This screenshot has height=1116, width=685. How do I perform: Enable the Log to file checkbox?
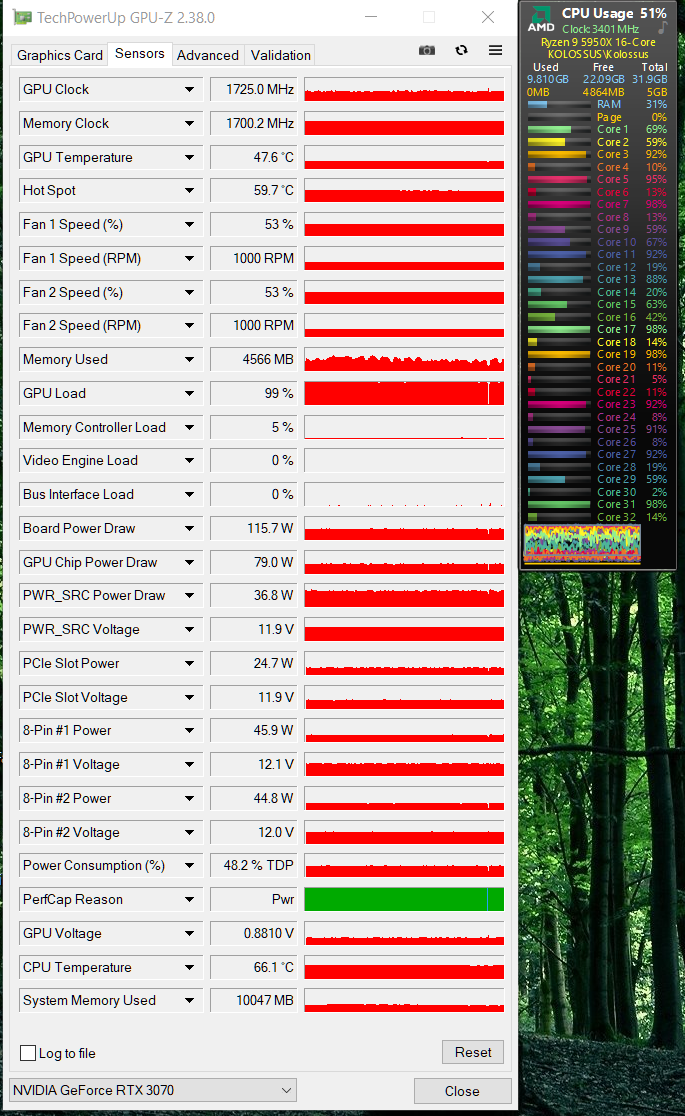(x=28, y=1053)
